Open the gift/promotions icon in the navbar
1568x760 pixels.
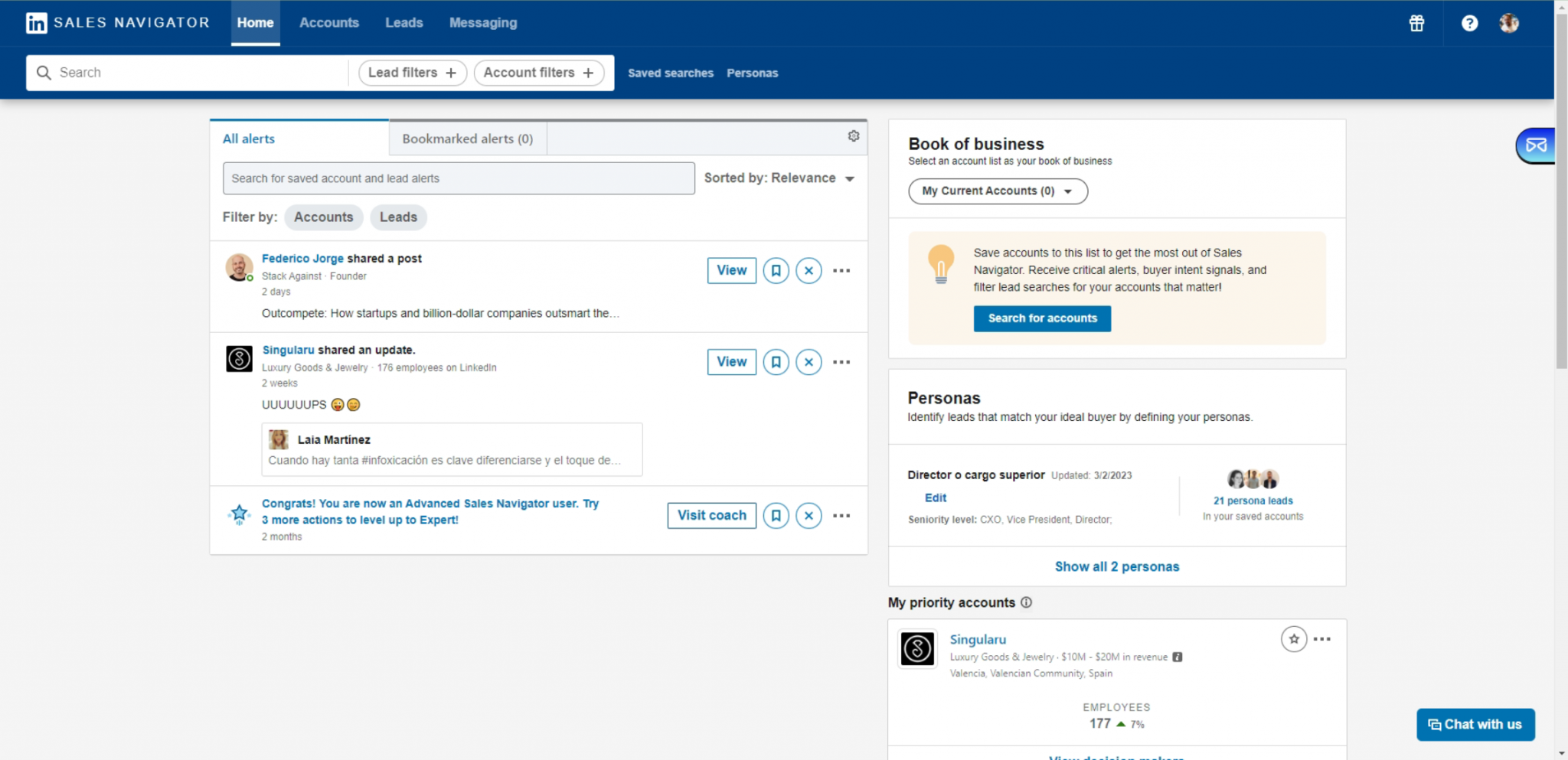pos(1416,23)
